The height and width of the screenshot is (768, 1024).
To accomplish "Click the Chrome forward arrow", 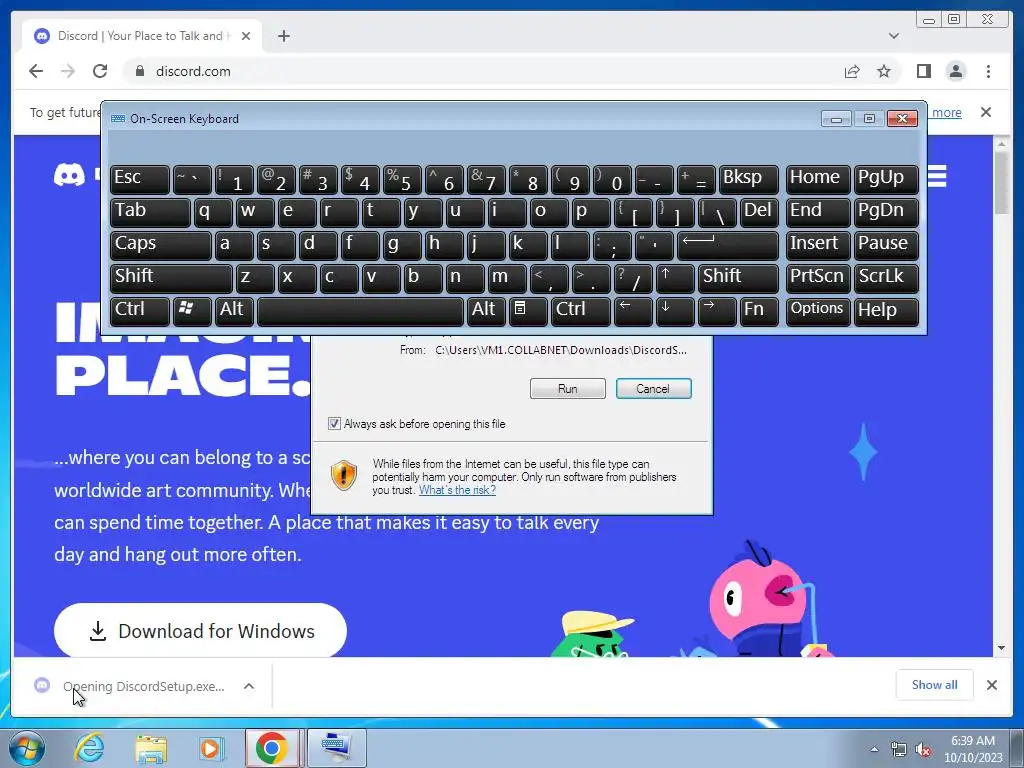I will tap(68, 71).
